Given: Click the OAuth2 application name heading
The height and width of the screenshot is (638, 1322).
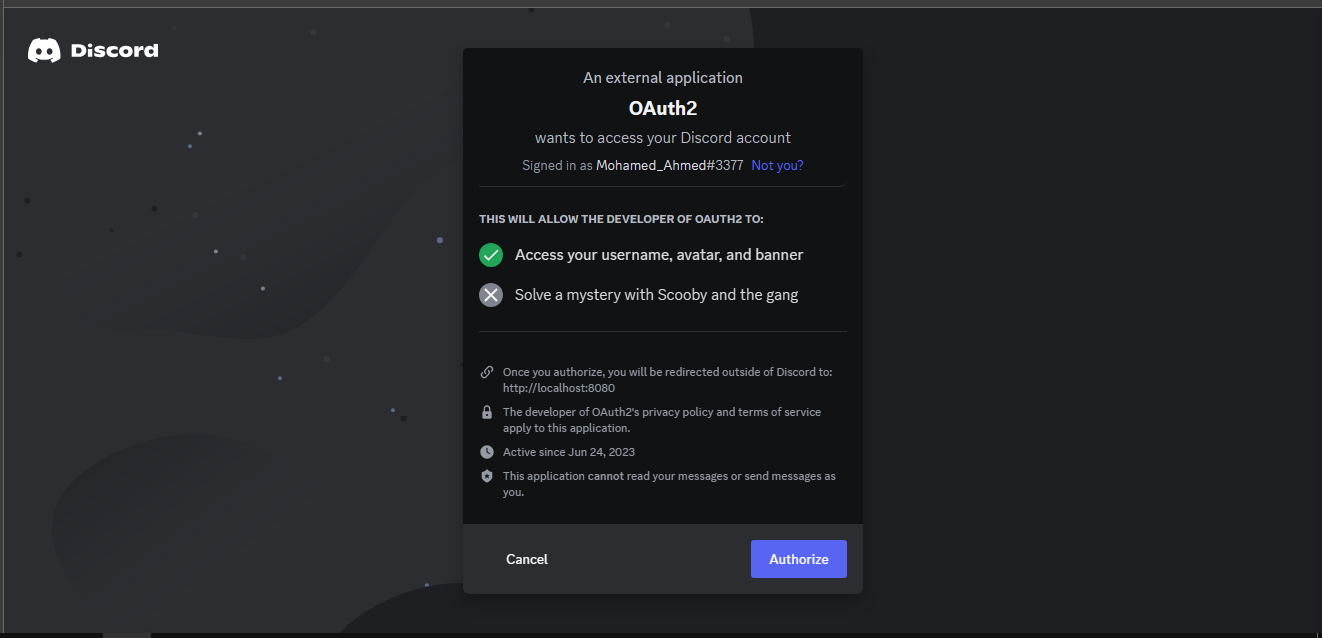Looking at the screenshot, I should point(662,108).
